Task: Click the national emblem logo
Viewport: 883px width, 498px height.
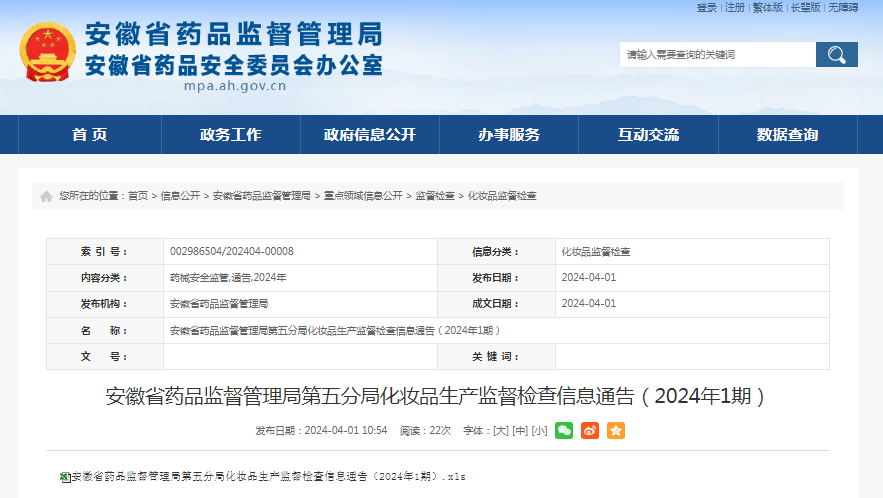Action: click(47, 52)
